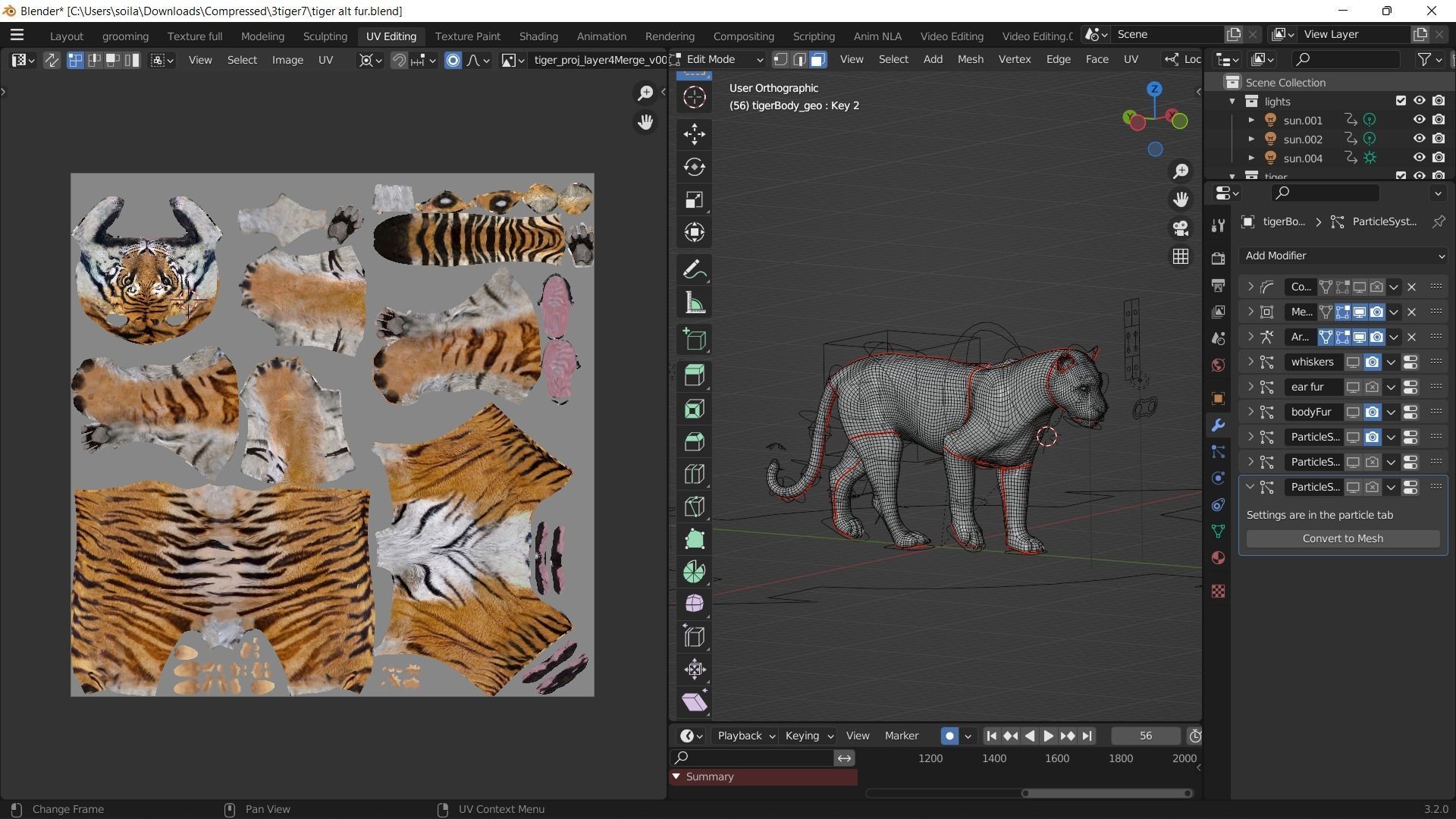Viewport: 1456px width, 819px height.
Task: Select the Extrude Region tool
Action: click(694, 376)
